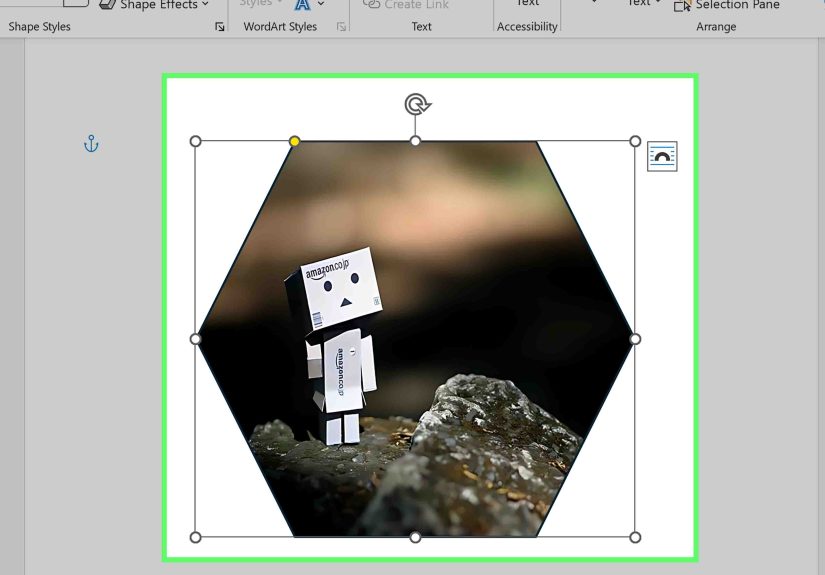Open the WordArt Styles dialog launcher
825x575 pixels.
pyautogui.click(x=341, y=27)
